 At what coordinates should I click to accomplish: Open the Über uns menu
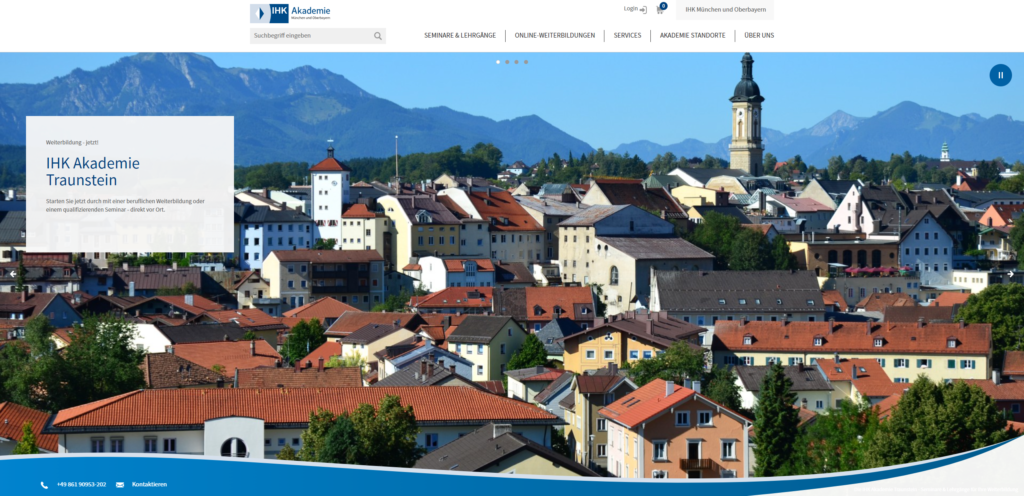(x=759, y=35)
